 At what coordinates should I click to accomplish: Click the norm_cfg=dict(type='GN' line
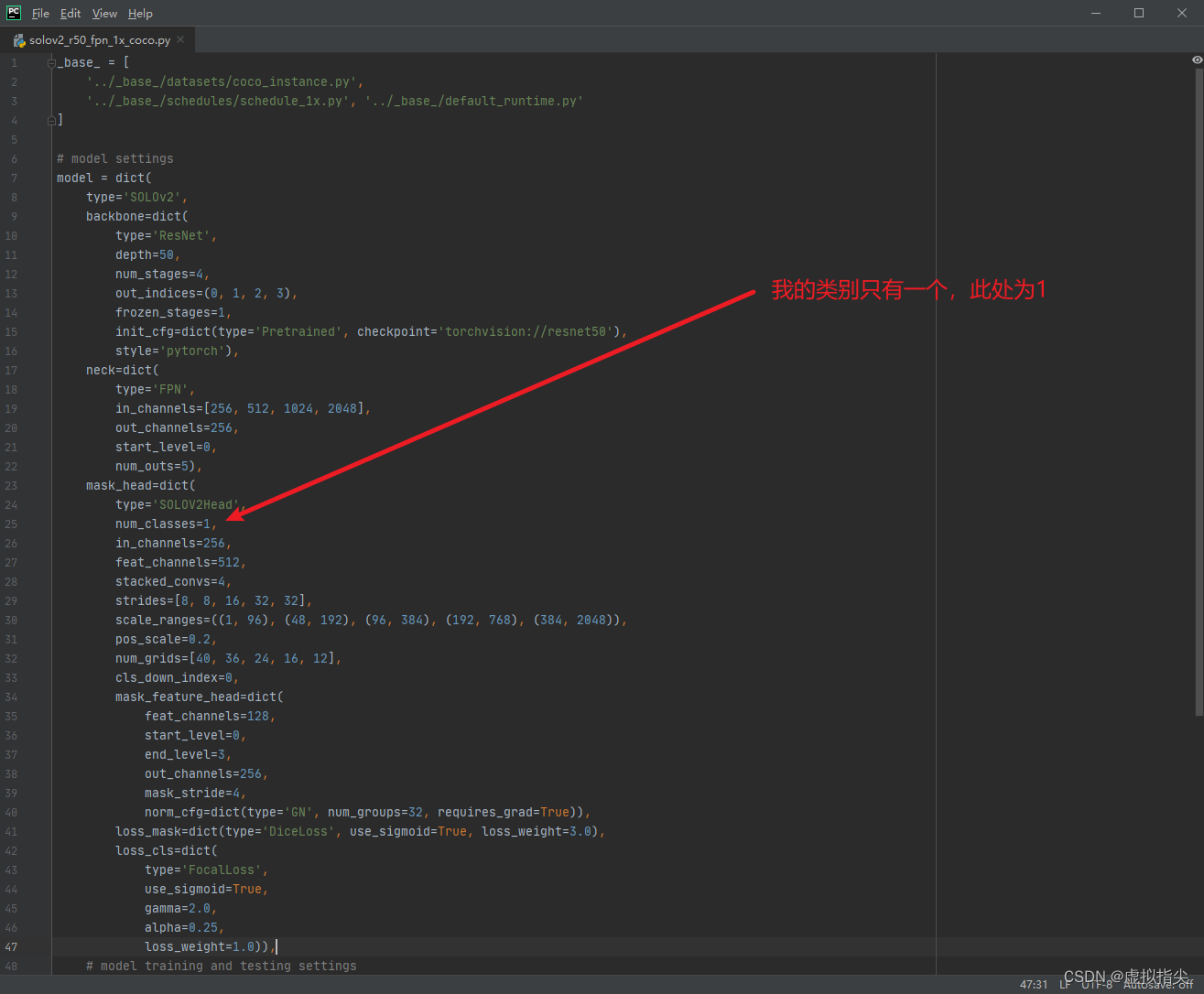(x=368, y=812)
